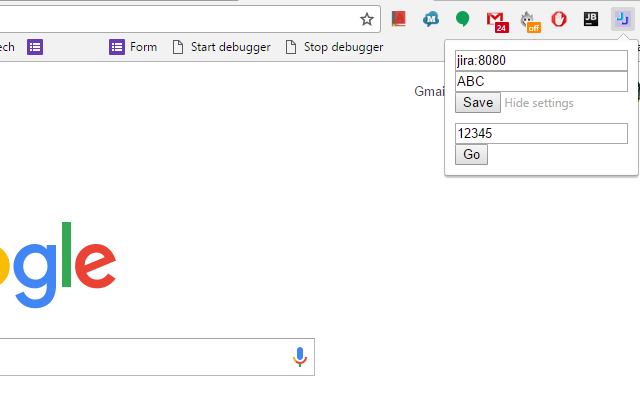Screen dimensions: 640x400
Task: Click the Stop debugger bookmarklet
Action: pyautogui.click(x=334, y=47)
